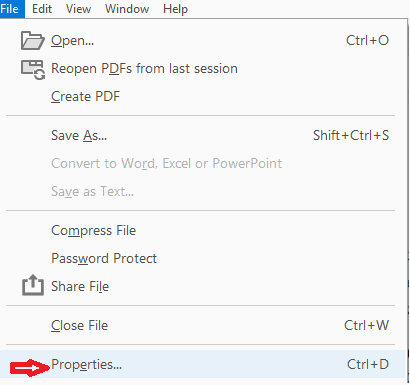The height and width of the screenshot is (385, 410).
Task: Select Save as Text... entry
Action: click(x=205, y=191)
